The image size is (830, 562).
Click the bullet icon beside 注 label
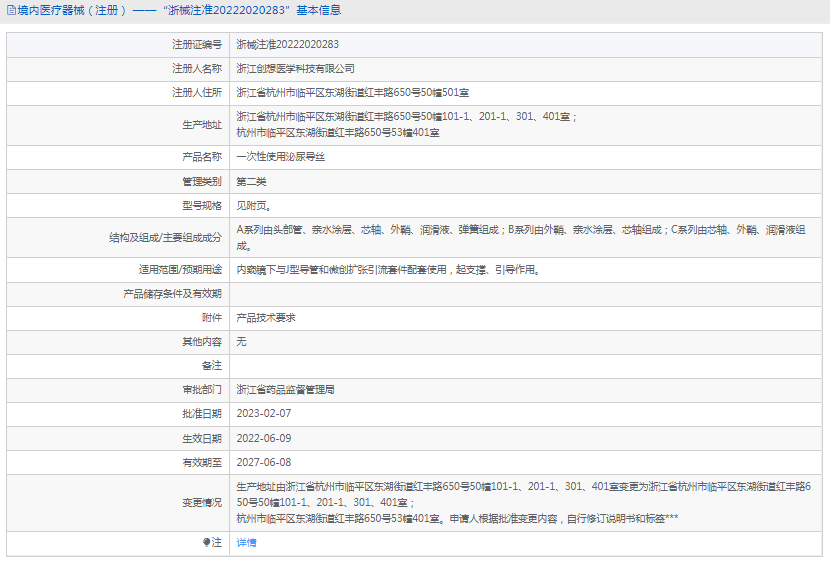[x=206, y=542]
